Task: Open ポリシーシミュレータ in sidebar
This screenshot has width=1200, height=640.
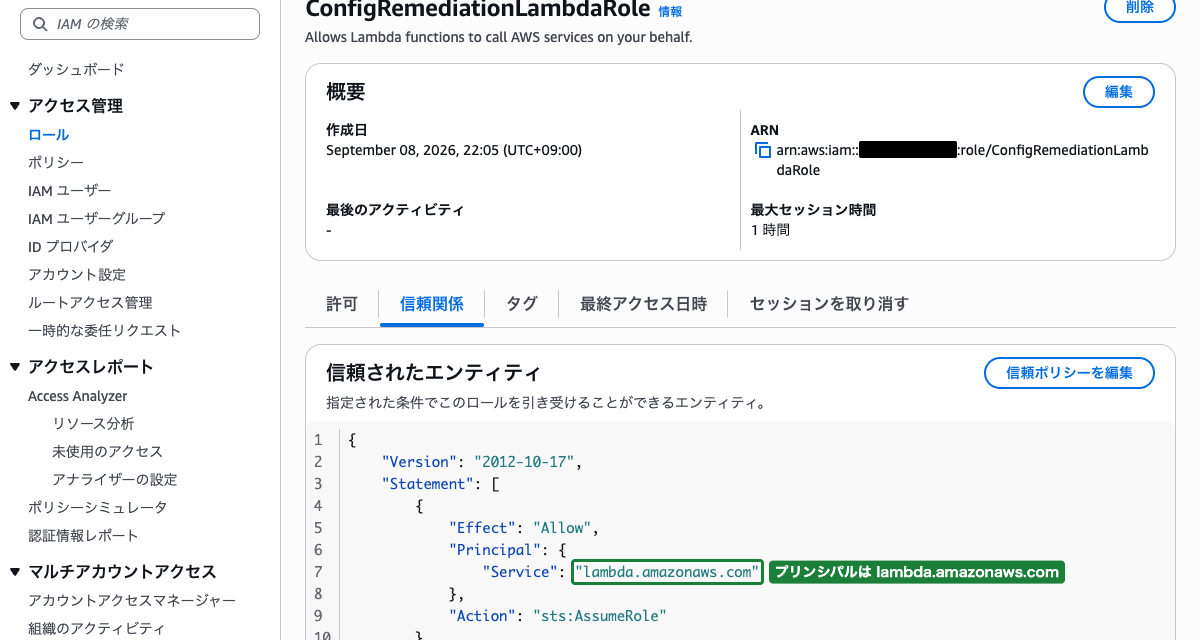Action: pyautogui.click(x=98, y=508)
